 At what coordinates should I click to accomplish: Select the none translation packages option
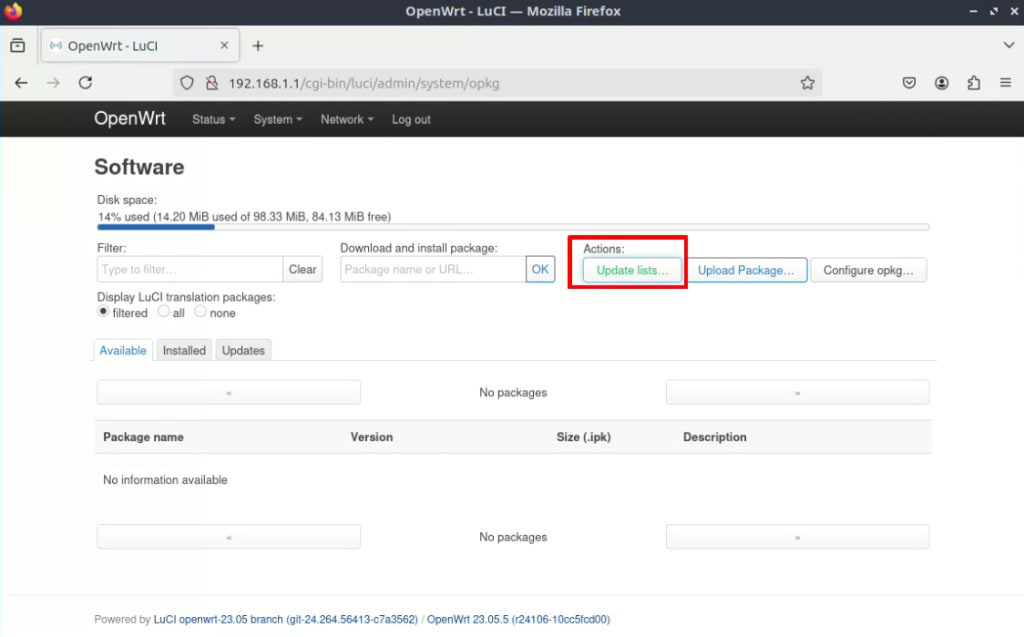[x=200, y=312]
